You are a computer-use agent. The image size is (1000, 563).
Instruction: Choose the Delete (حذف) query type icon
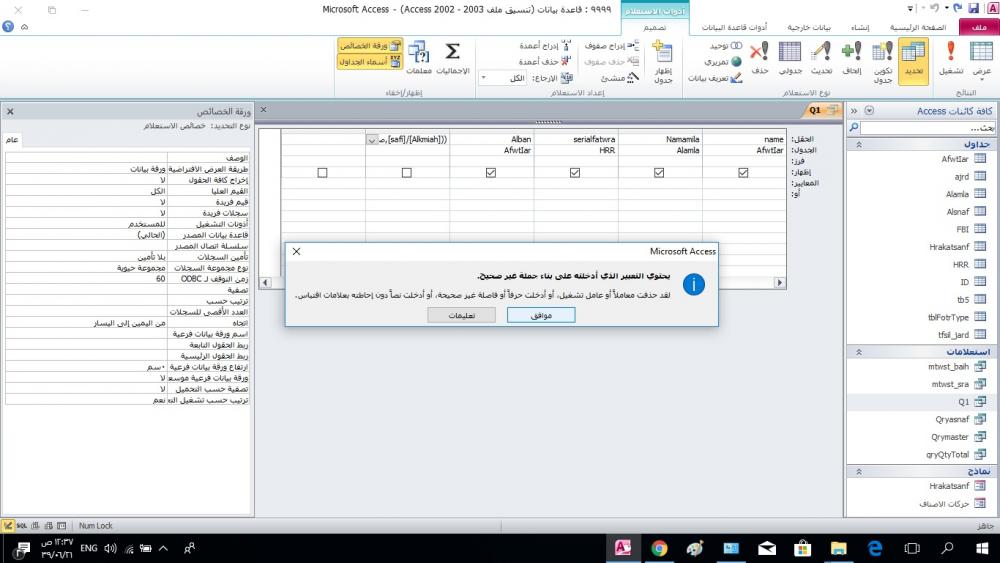(760, 59)
